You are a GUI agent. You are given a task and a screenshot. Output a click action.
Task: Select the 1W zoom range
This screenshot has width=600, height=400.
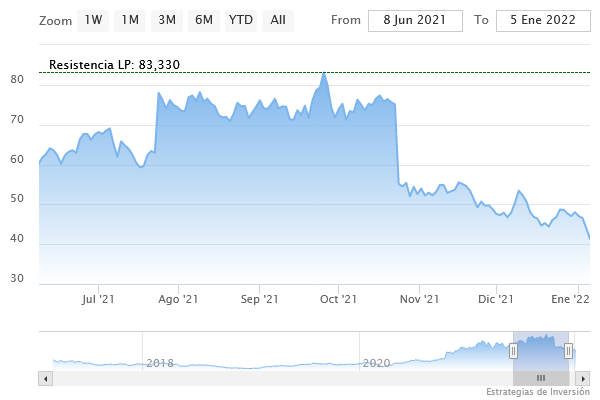(93, 20)
